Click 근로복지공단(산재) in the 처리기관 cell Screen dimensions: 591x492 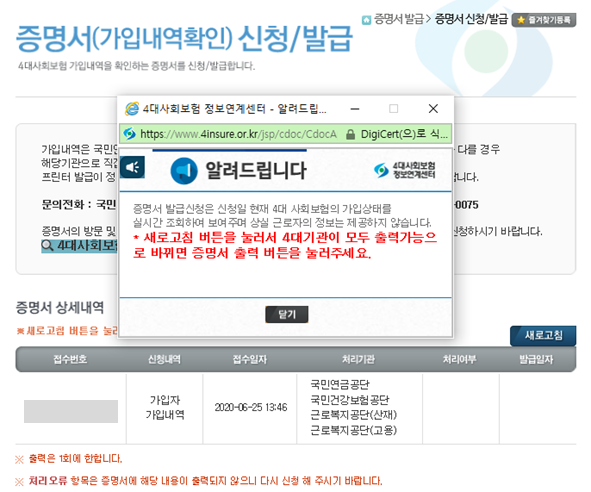pos(354,415)
